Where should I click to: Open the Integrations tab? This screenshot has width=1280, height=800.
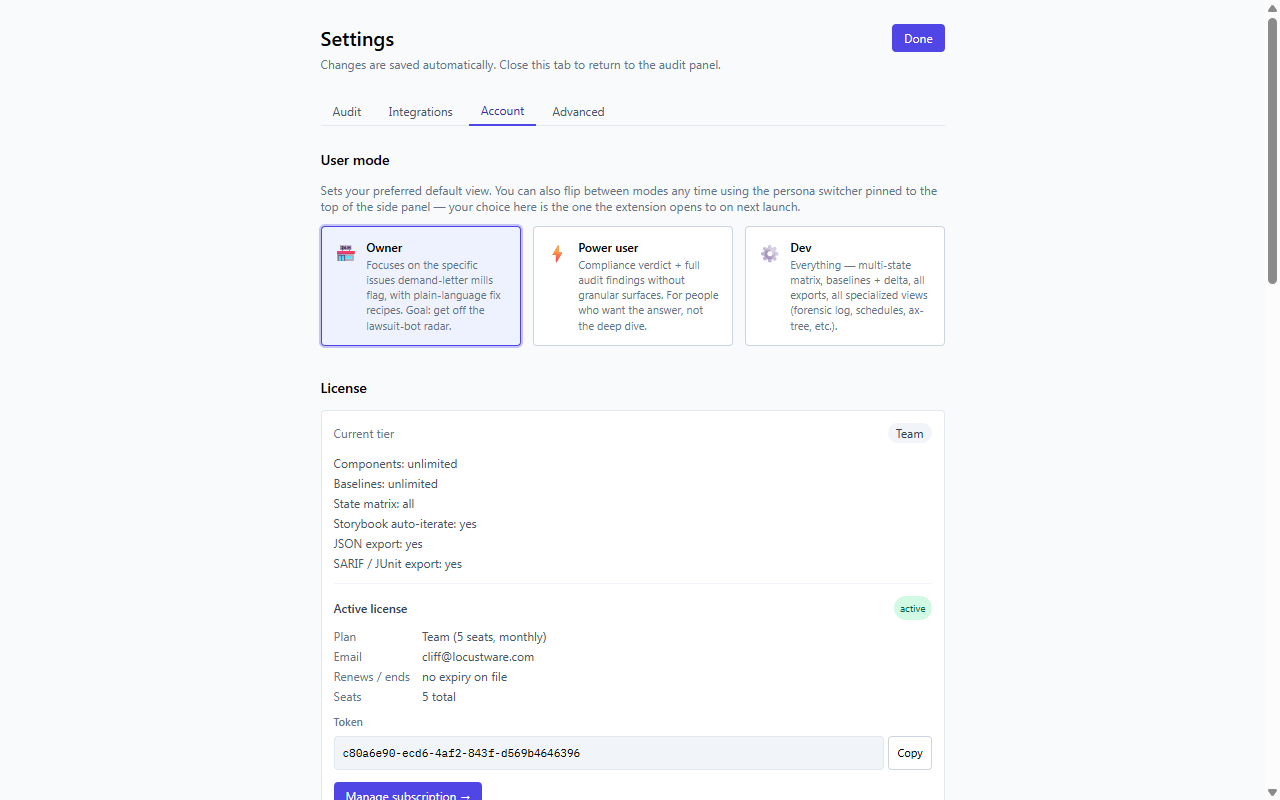[420, 112]
